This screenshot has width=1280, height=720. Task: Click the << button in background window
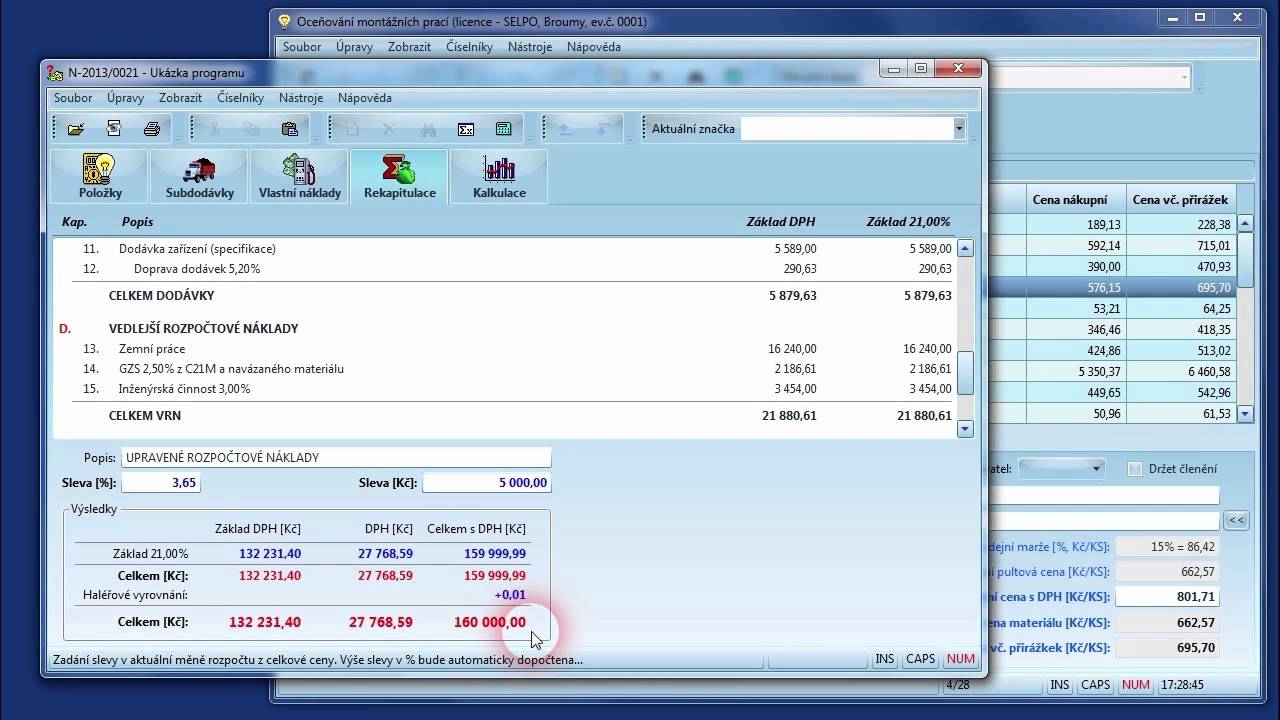[1237, 520]
